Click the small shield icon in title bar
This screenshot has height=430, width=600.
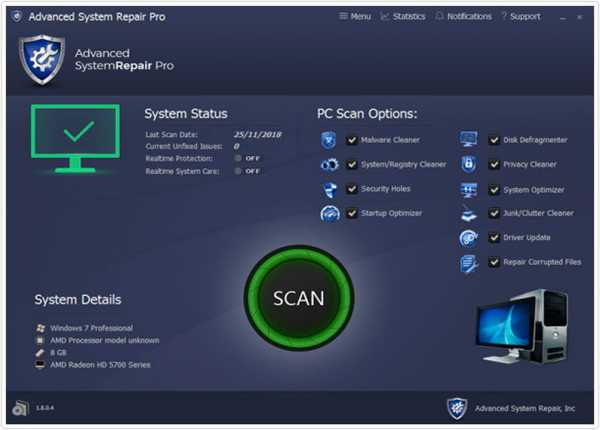[x=16, y=16]
